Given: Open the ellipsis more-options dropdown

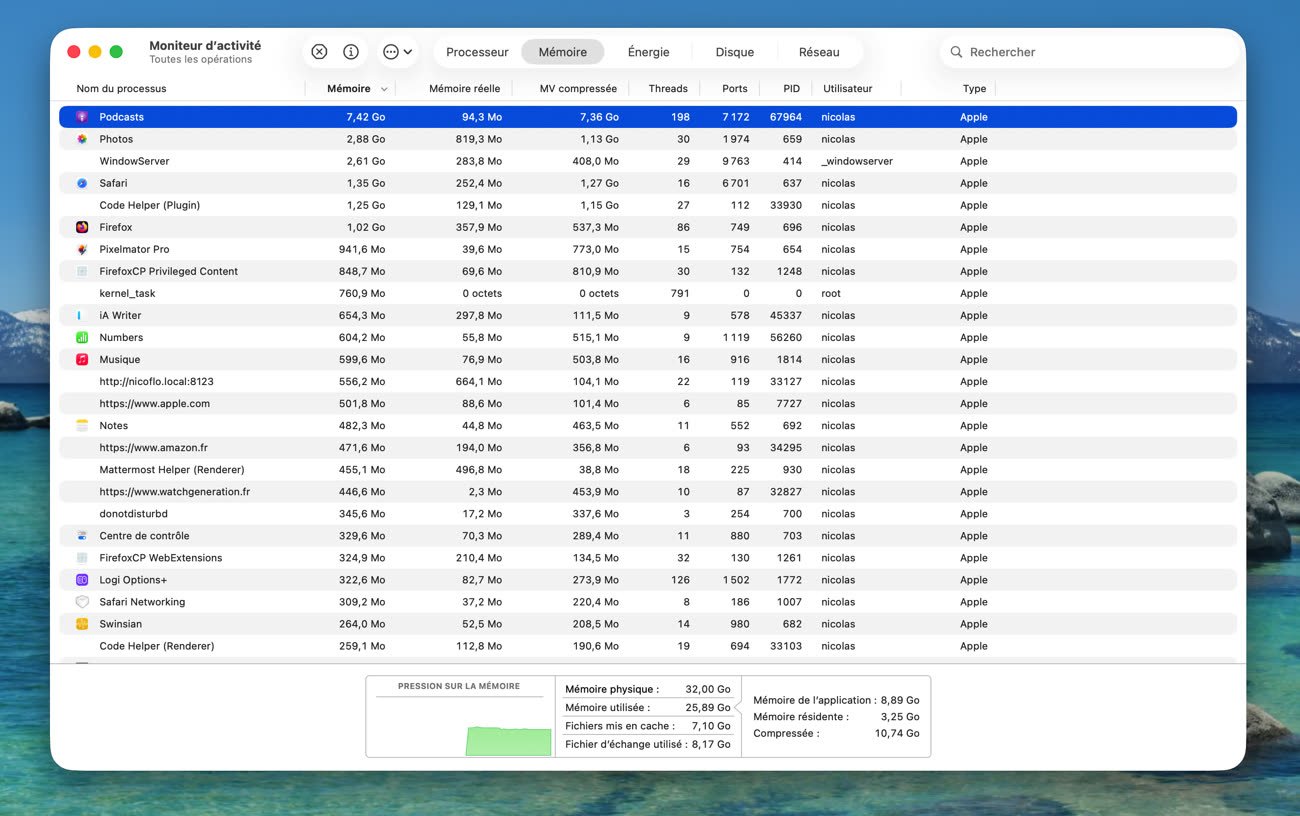Looking at the screenshot, I should pyautogui.click(x=397, y=52).
